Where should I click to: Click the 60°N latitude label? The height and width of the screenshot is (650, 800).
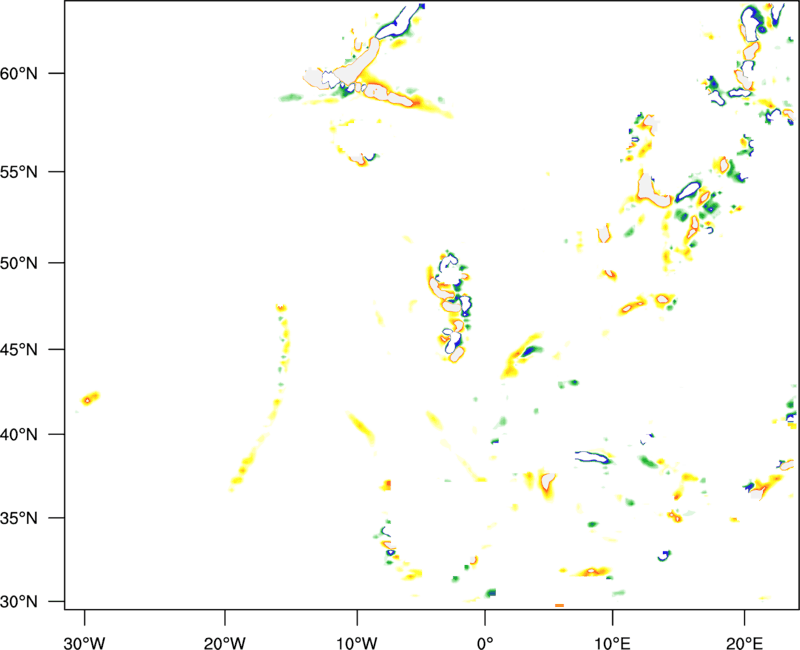coord(19,73)
